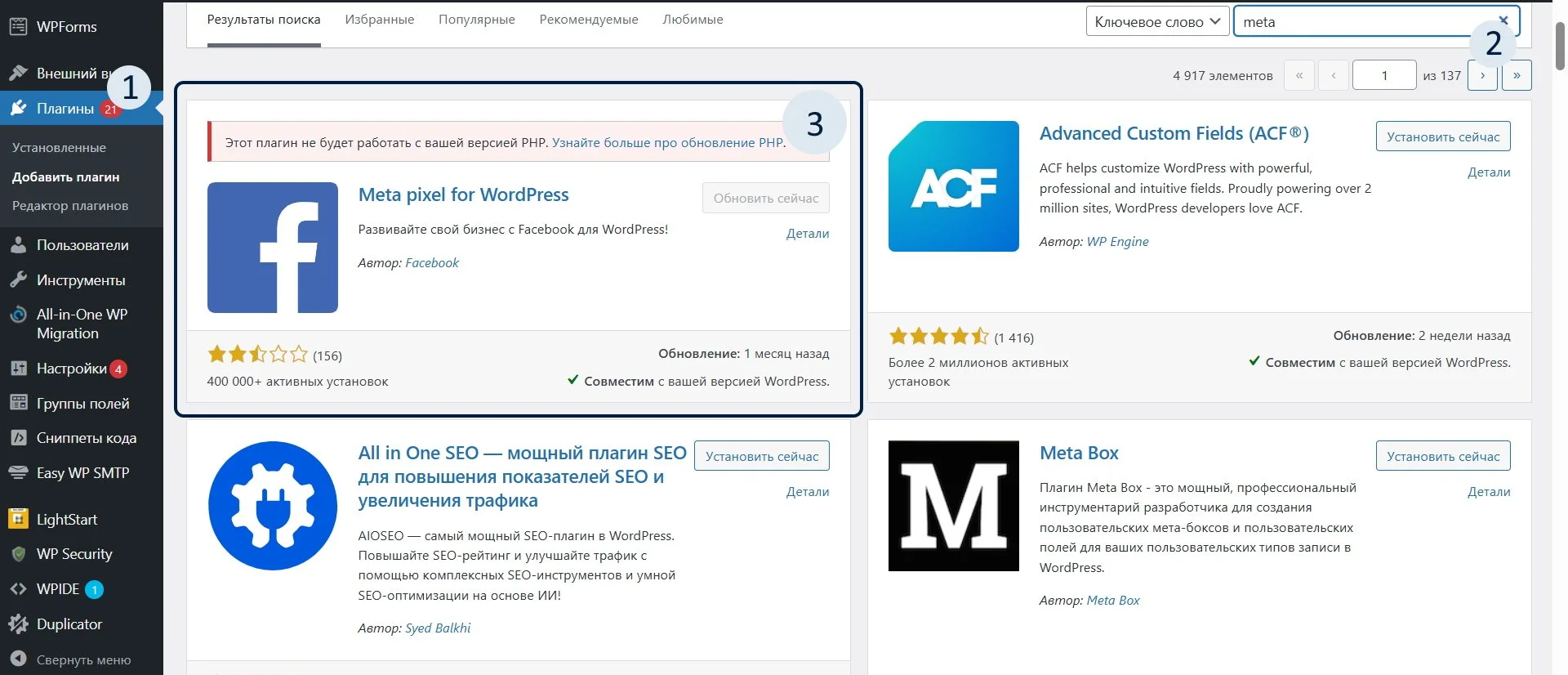The height and width of the screenshot is (675, 1568).
Task: Open the Группы полей menu
Action: [x=82, y=403]
